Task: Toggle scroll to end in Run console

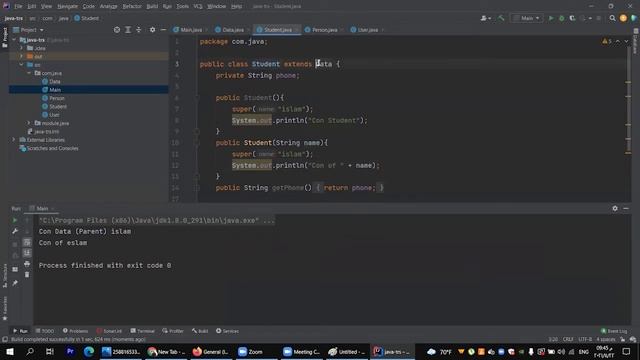Action: [27, 253]
